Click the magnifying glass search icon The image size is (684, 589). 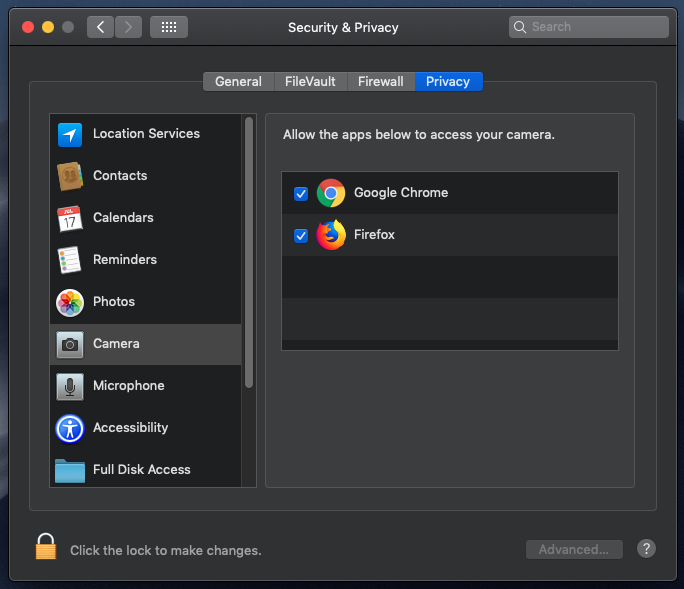pyautogui.click(x=520, y=27)
